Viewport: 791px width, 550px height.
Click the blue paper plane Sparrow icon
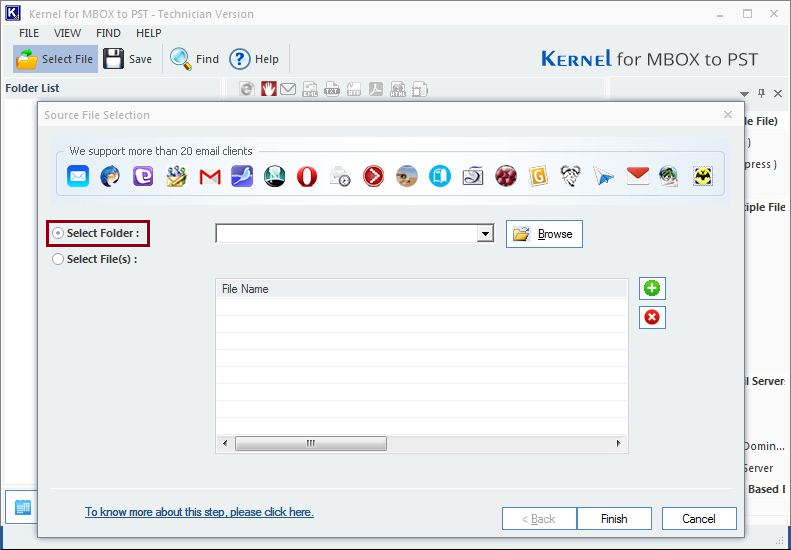point(603,177)
